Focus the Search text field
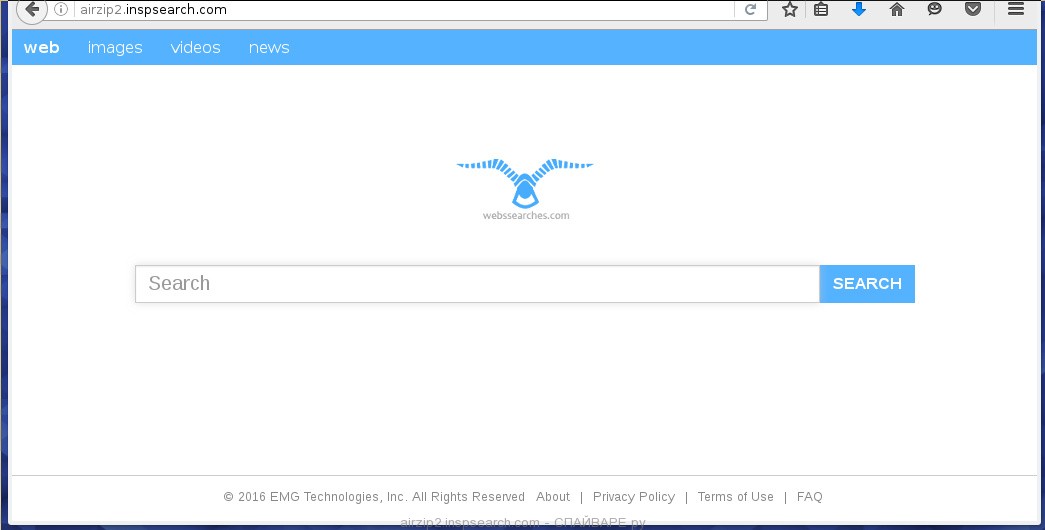This screenshot has width=1045, height=530. [x=477, y=284]
